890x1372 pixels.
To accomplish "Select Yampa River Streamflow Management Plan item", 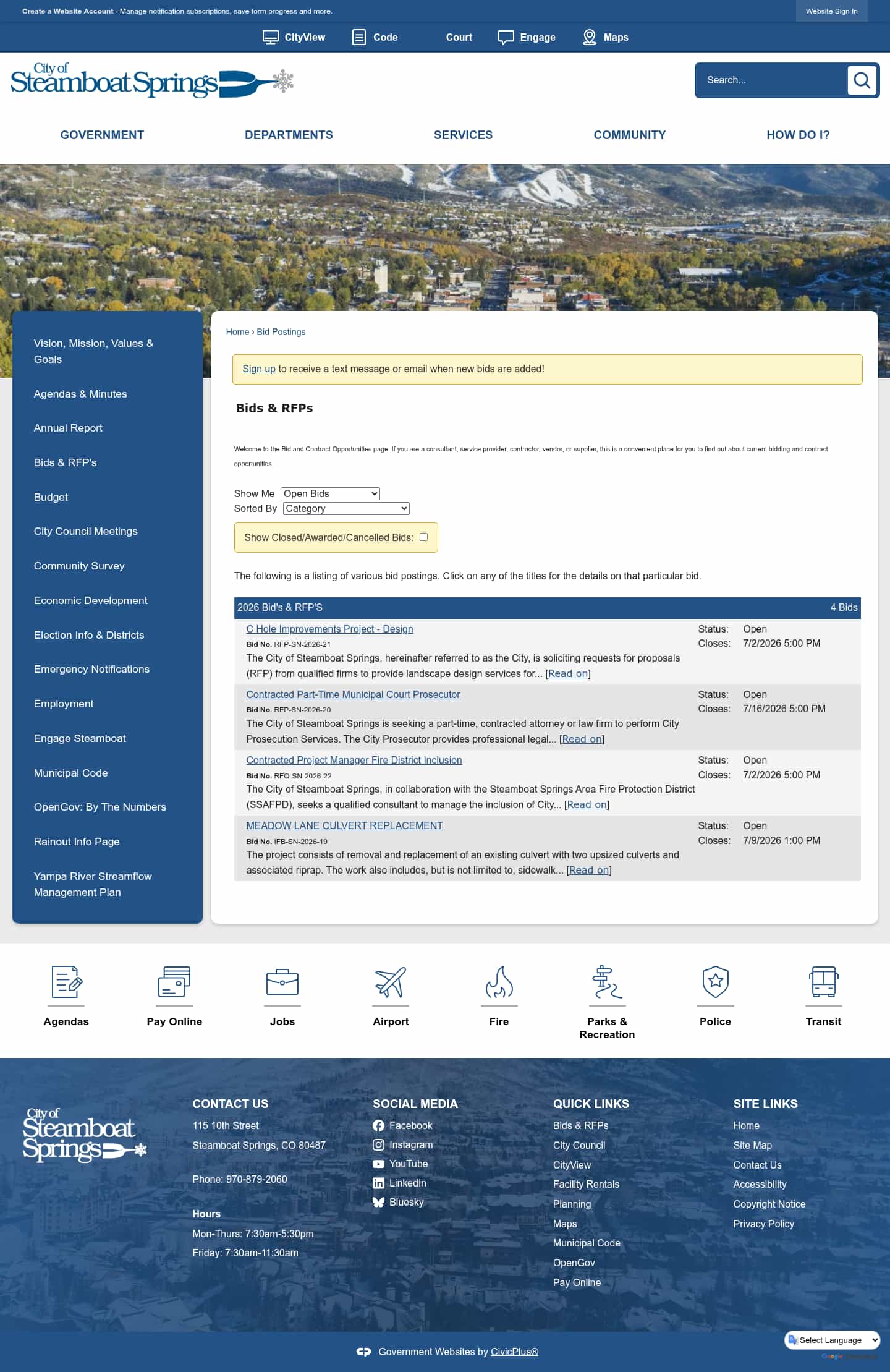I will pyautogui.click(x=93, y=884).
